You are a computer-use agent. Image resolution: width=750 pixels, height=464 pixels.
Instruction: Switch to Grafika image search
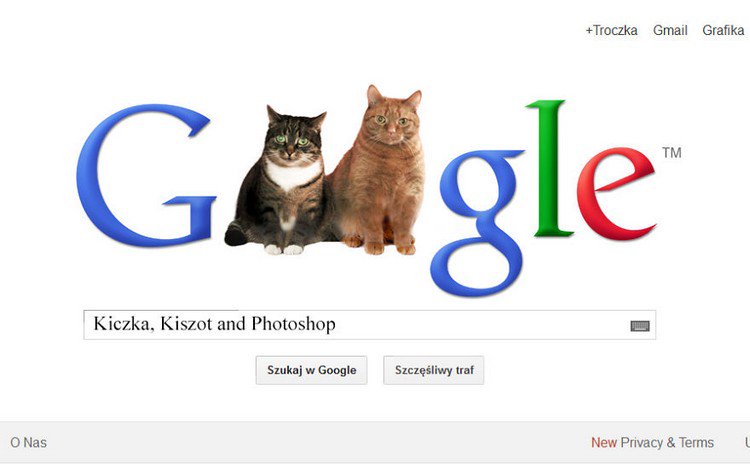tap(723, 31)
